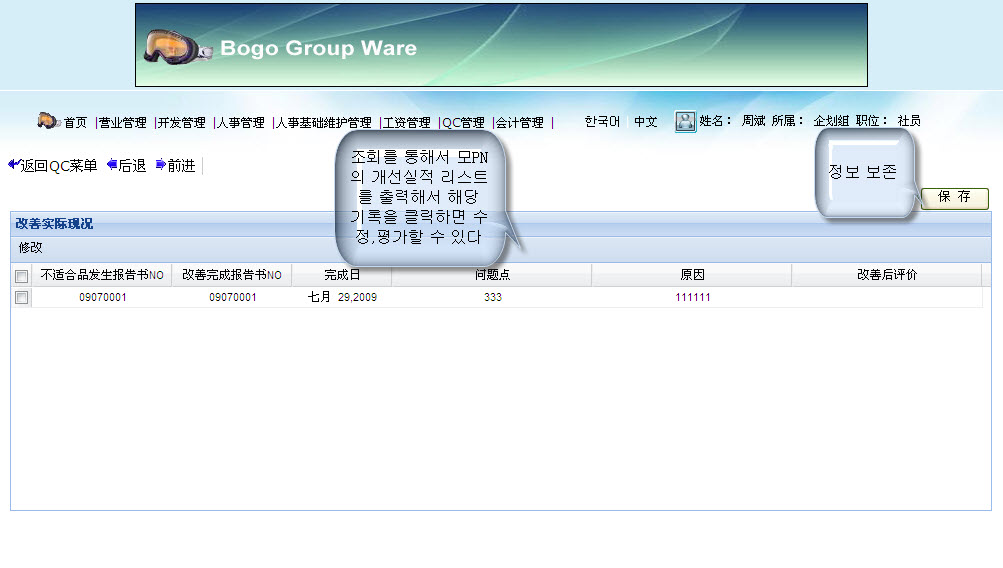Open the 111111 cause entry in the row
The width and height of the screenshot is (1003, 568).
coord(692,298)
